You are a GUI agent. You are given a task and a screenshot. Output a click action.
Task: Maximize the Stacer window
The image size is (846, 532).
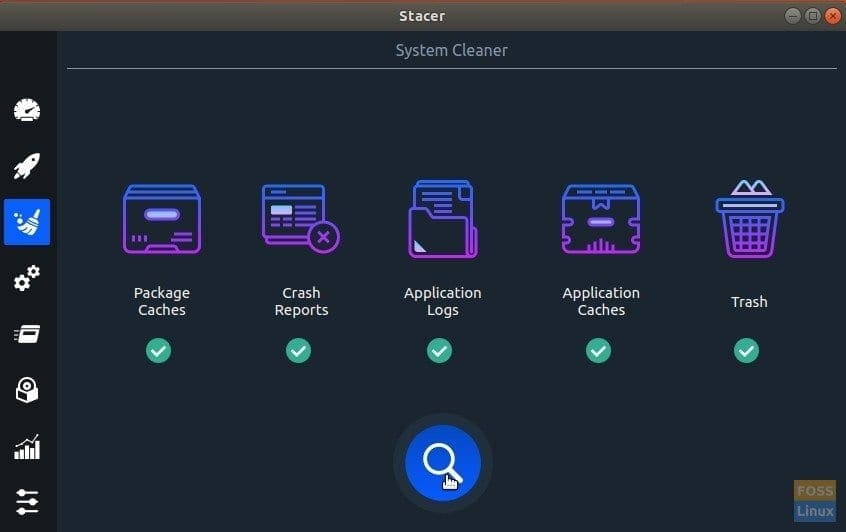813,16
